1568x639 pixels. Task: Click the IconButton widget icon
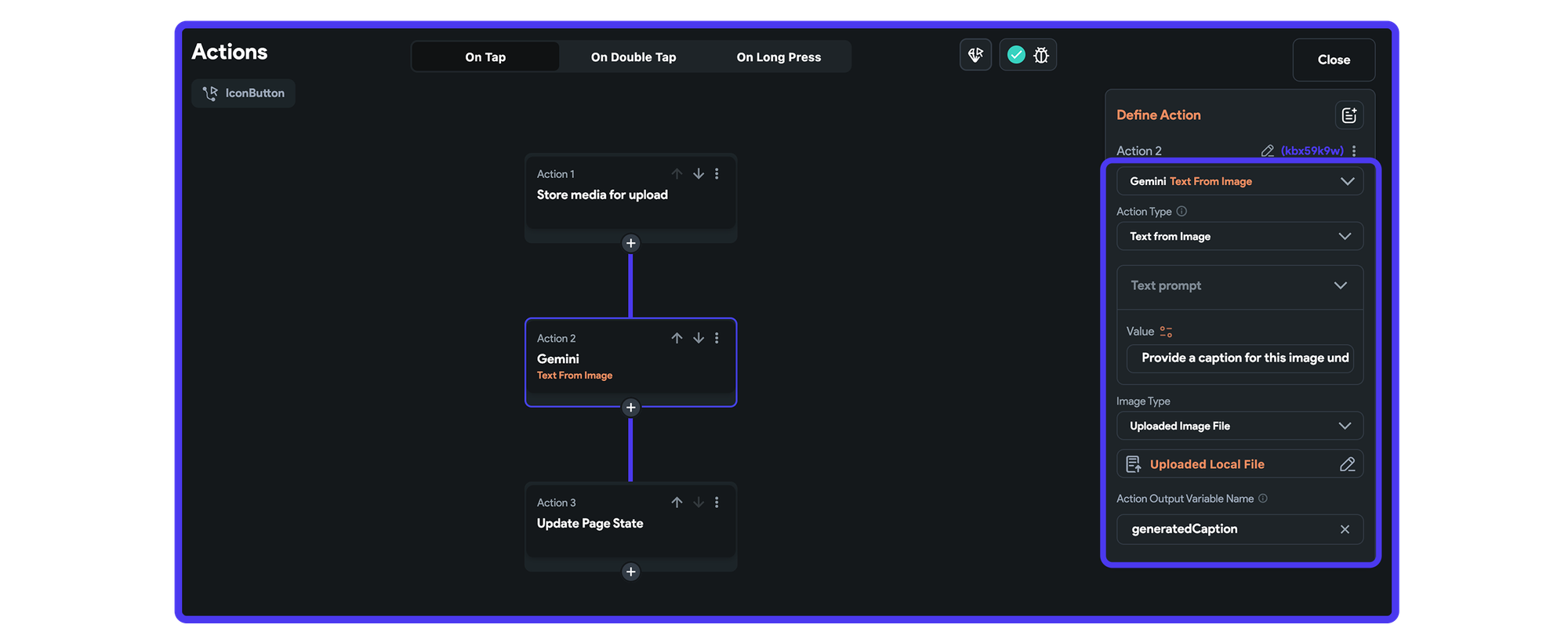coord(210,93)
